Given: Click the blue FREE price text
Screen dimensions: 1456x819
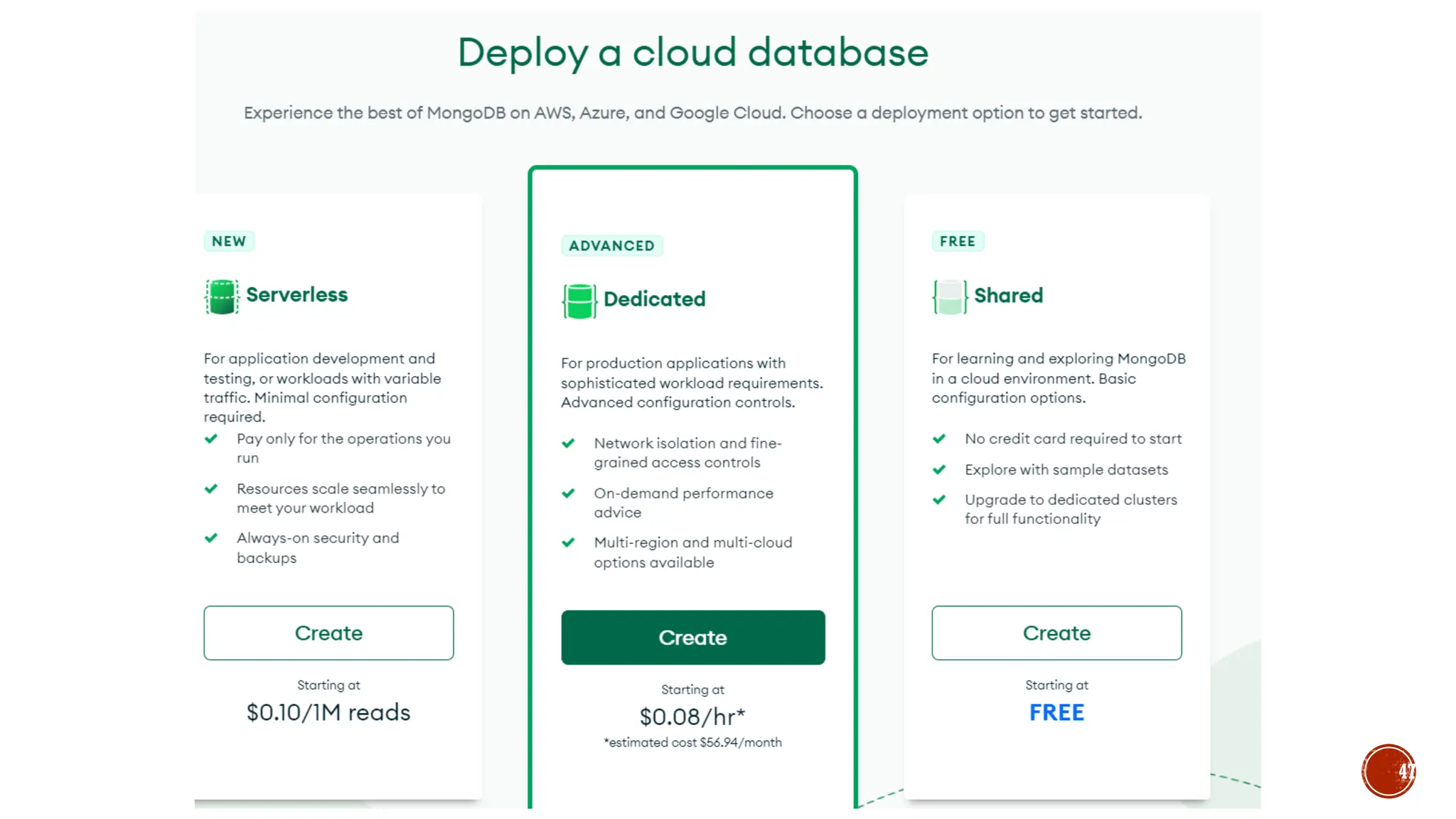Looking at the screenshot, I should (x=1056, y=712).
